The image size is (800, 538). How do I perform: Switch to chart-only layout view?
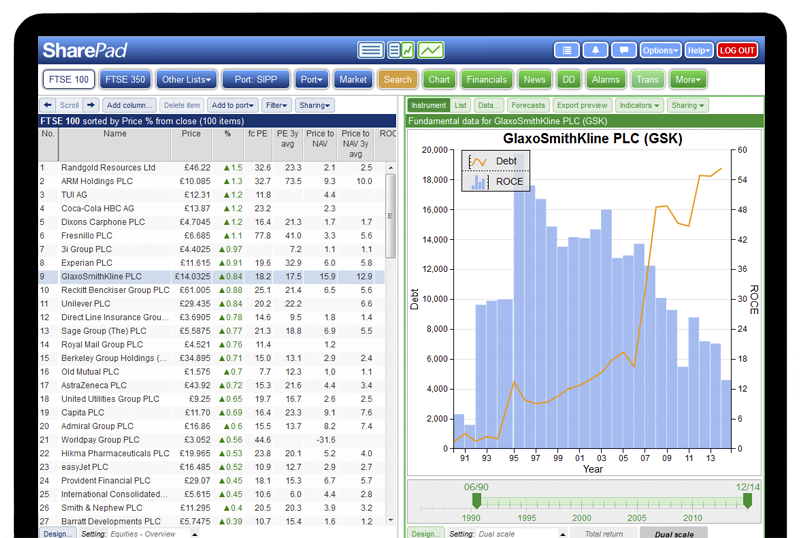(x=431, y=50)
